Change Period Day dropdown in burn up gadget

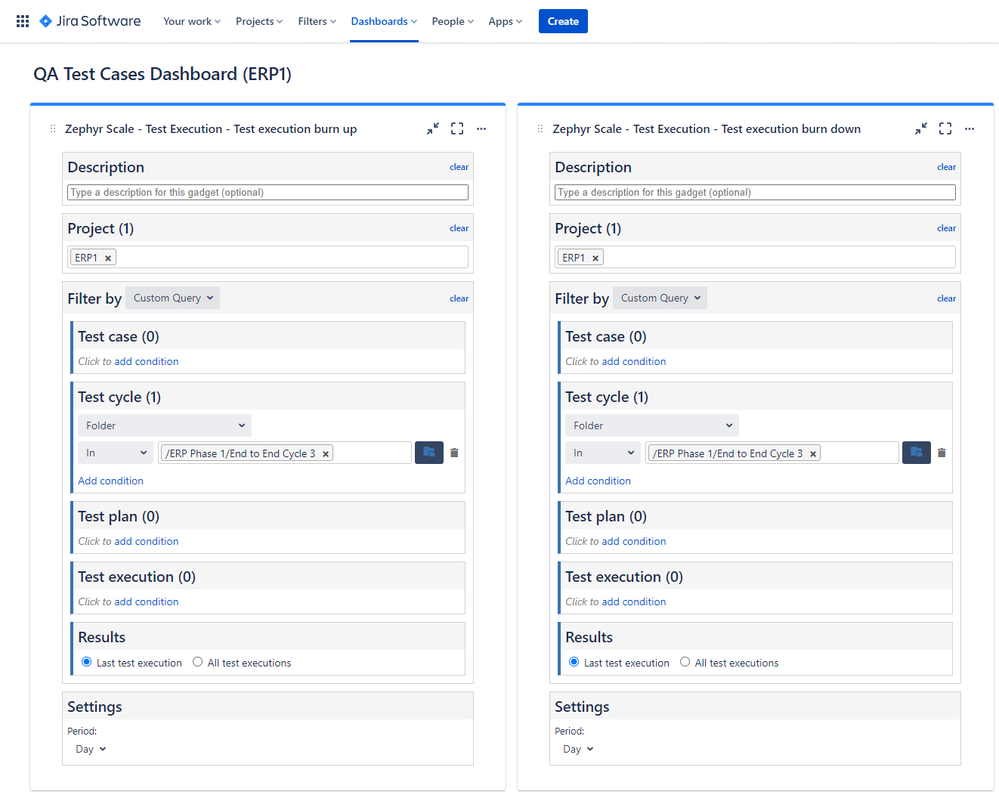click(x=91, y=749)
